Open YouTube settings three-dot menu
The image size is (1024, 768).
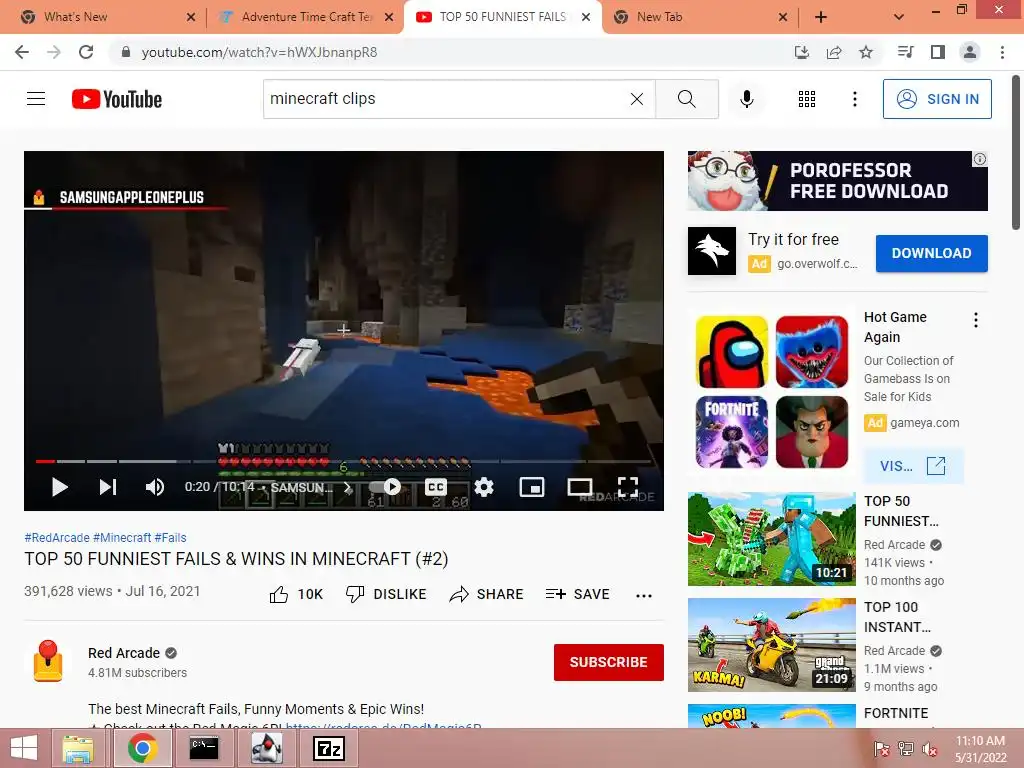(855, 99)
